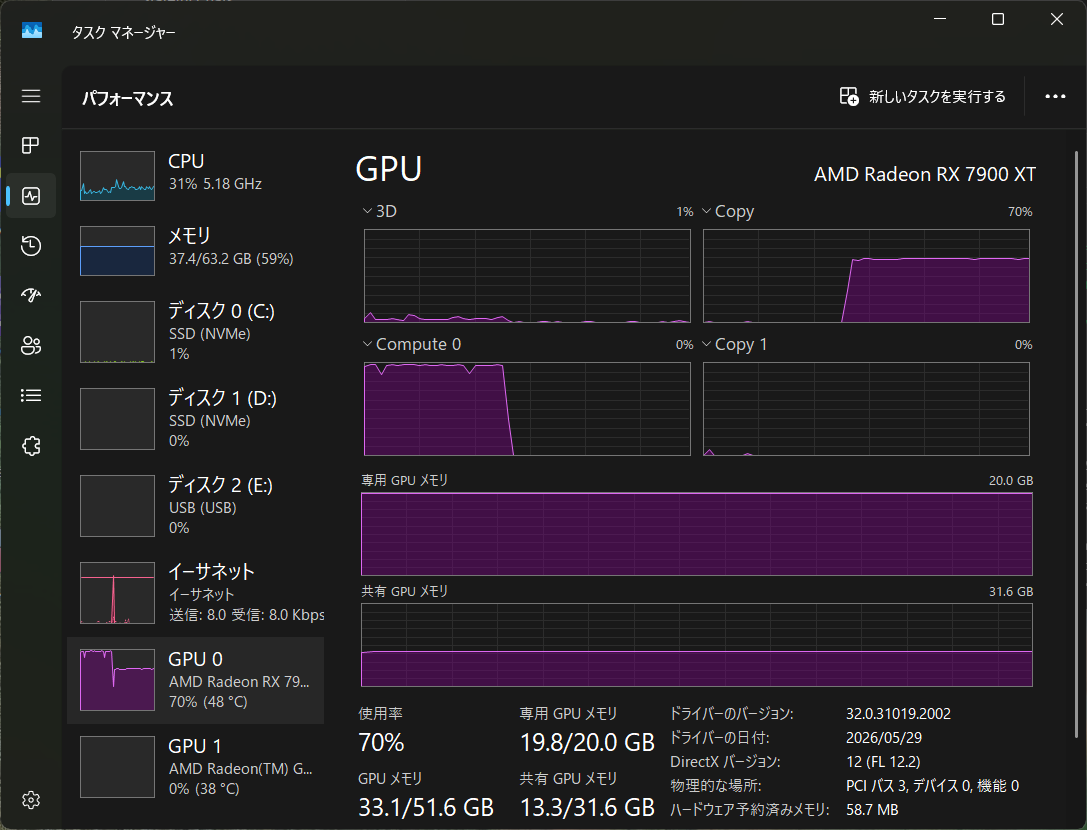Open the Services puzzle icon

(x=31, y=446)
